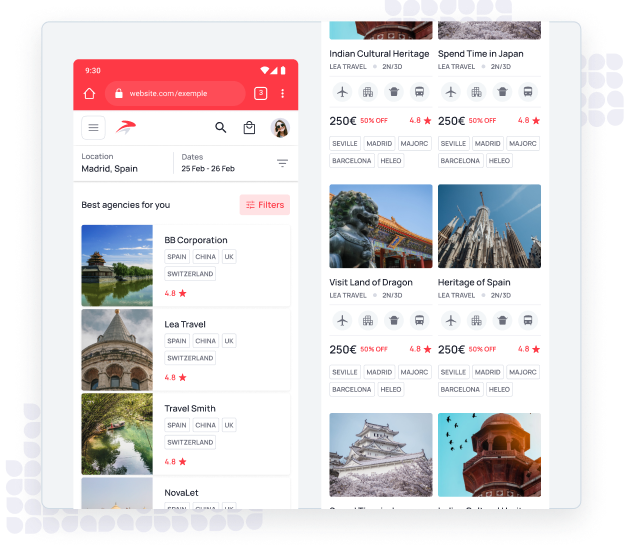Click the bus icon under Visit Land of Dragon
Image resolution: width=643 pixels, height=548 pixels.
tap(419, 320)
